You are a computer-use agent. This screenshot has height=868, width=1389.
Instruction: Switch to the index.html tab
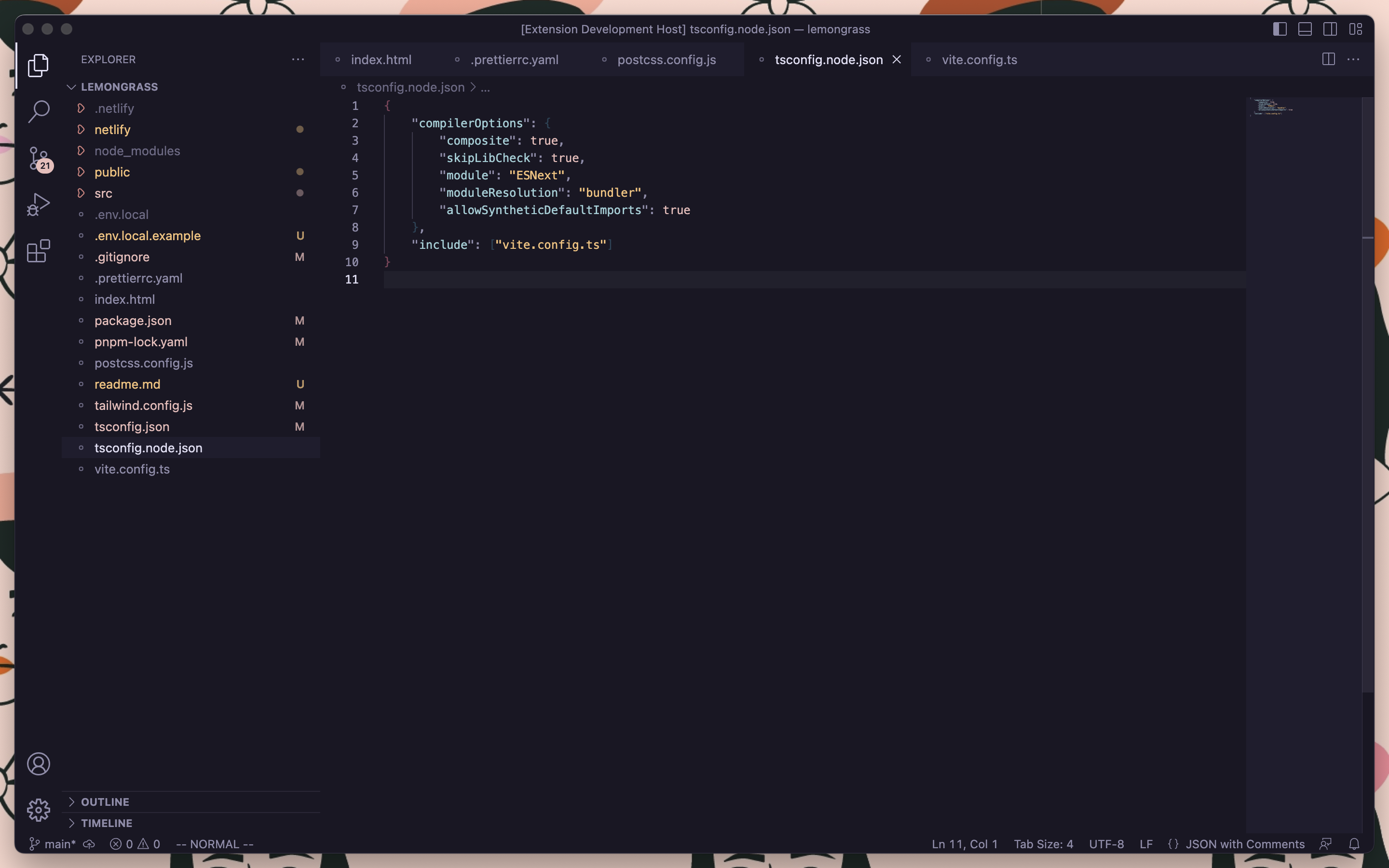[x=380, y=59]
